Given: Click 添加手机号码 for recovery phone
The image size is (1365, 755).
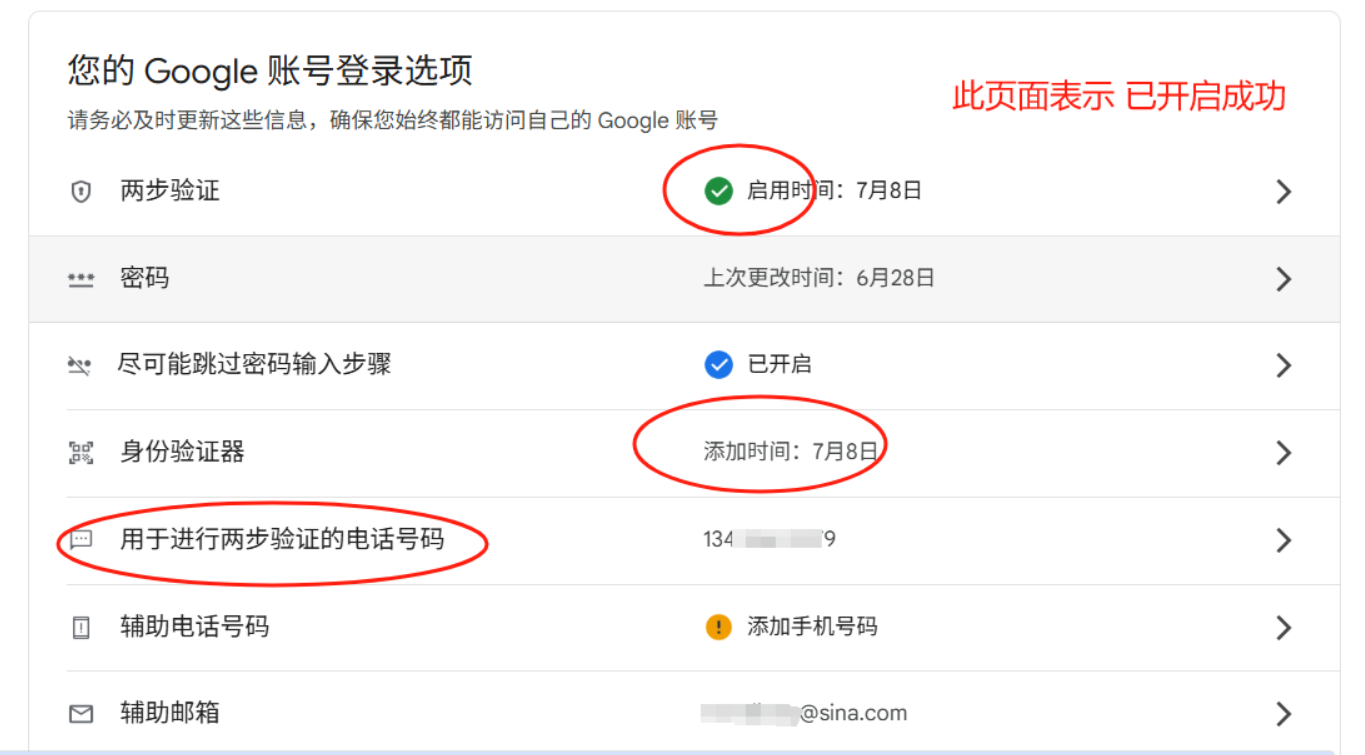Looking at the screenshot, I should [812, 627].
